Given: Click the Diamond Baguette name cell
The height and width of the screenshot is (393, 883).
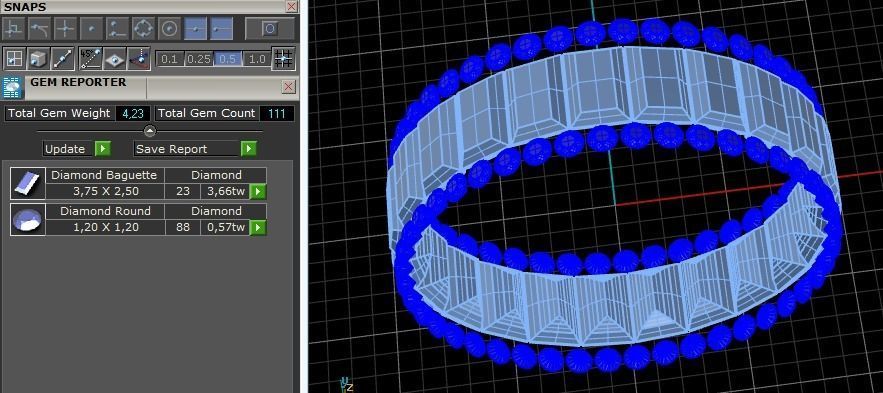Looking at the screenshot, I should 105,175.
